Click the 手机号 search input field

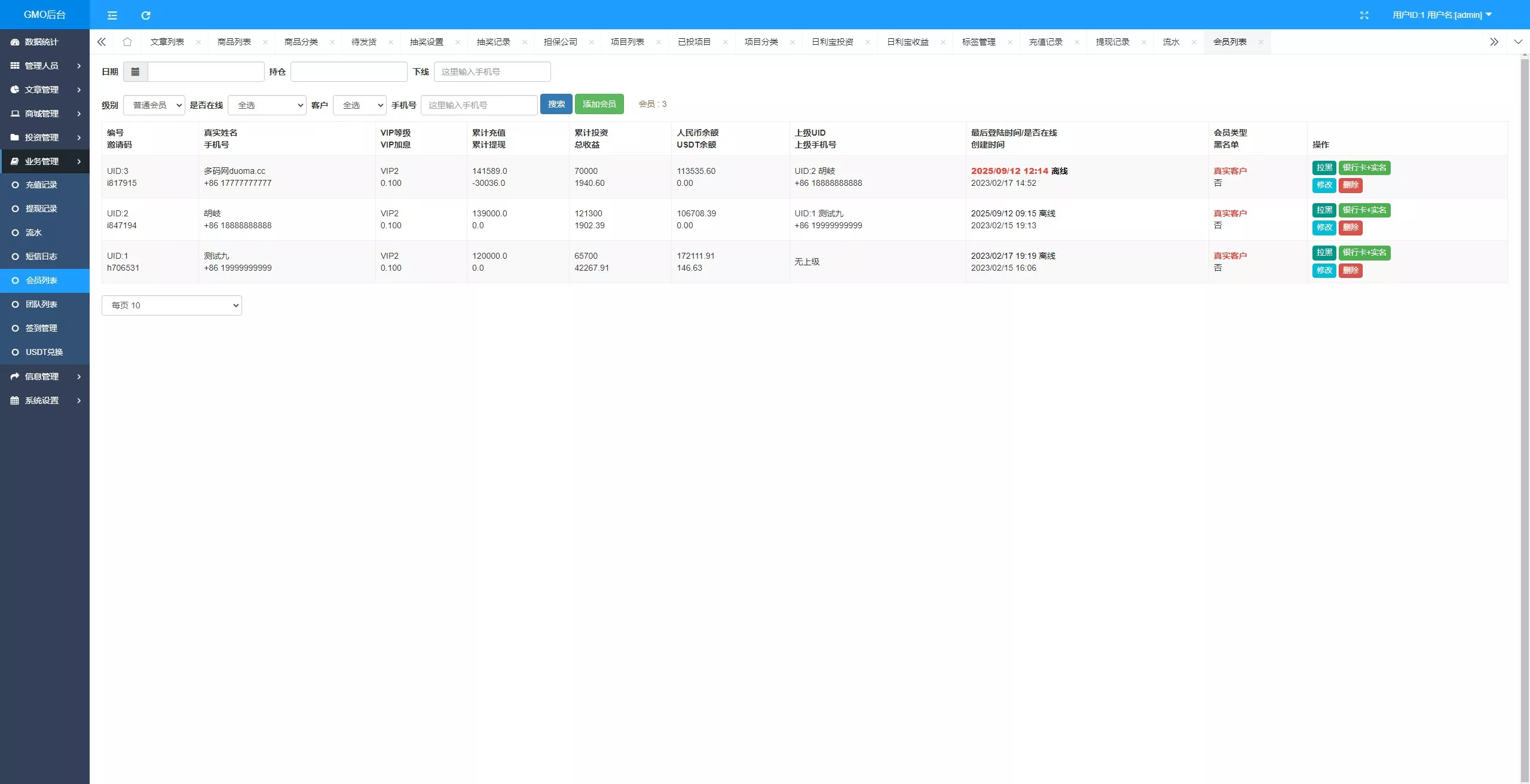tap(479, 105)
